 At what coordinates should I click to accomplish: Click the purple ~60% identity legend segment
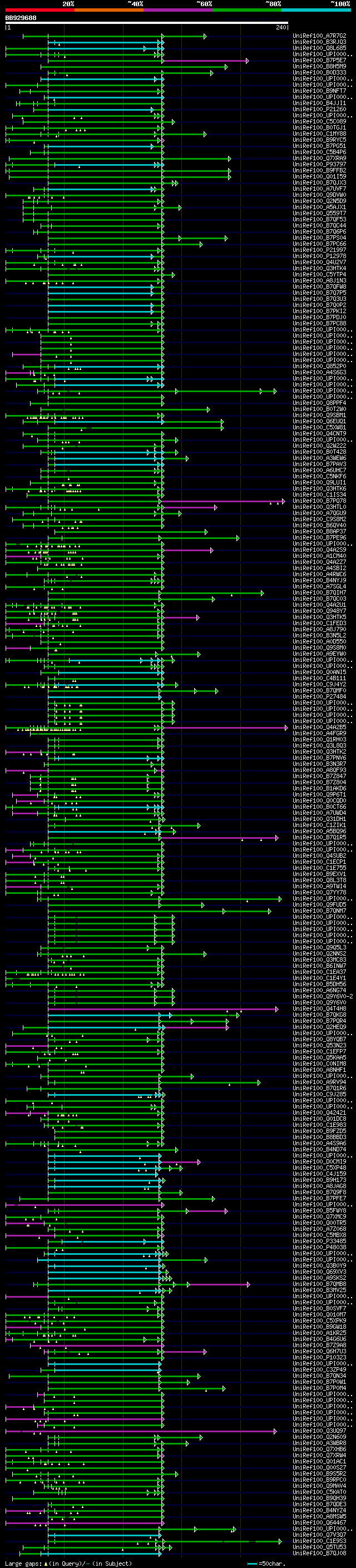coord(179,10)
